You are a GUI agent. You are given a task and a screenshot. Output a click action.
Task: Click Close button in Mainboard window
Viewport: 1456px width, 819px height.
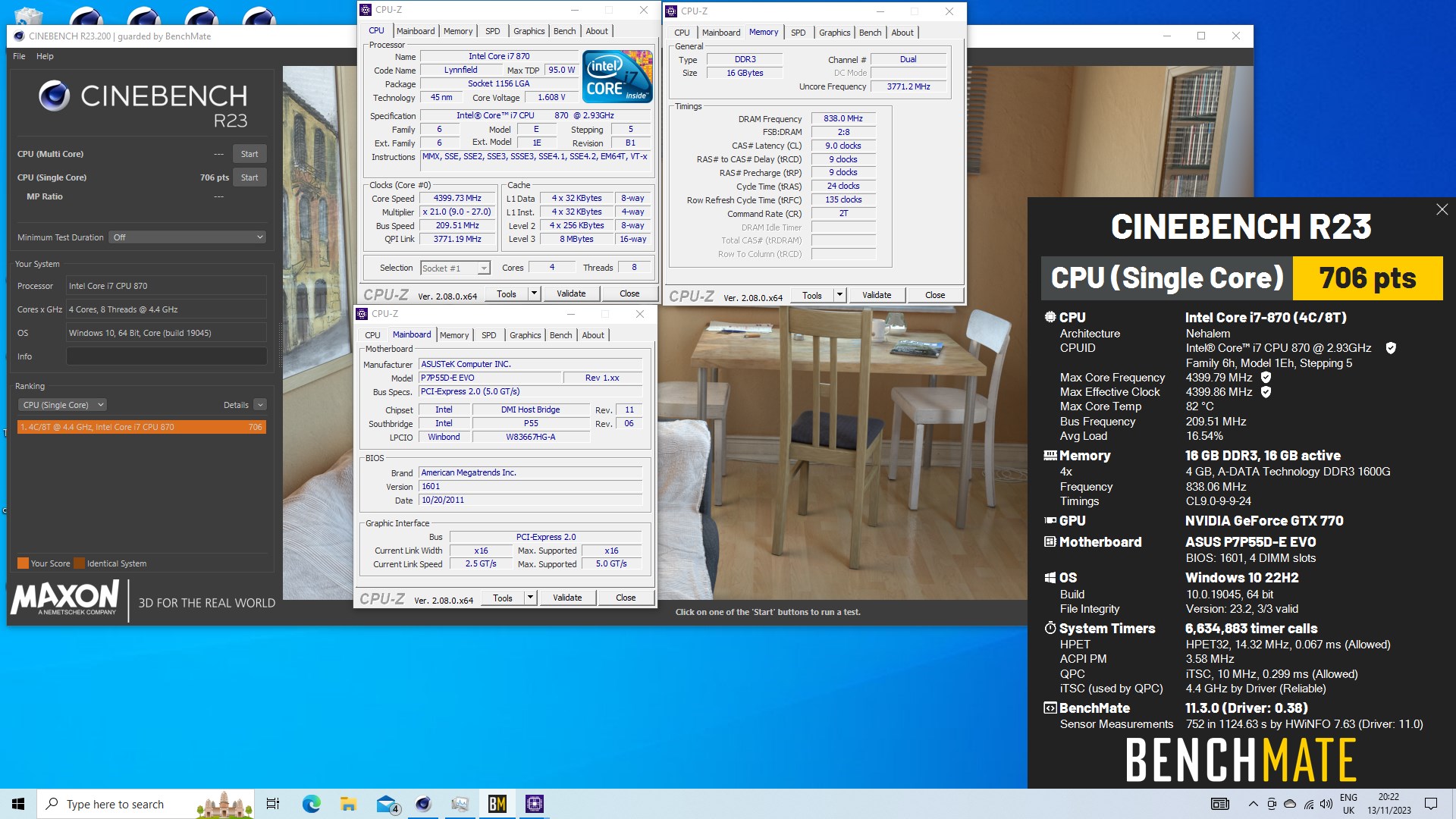click(x=626, y=598)
